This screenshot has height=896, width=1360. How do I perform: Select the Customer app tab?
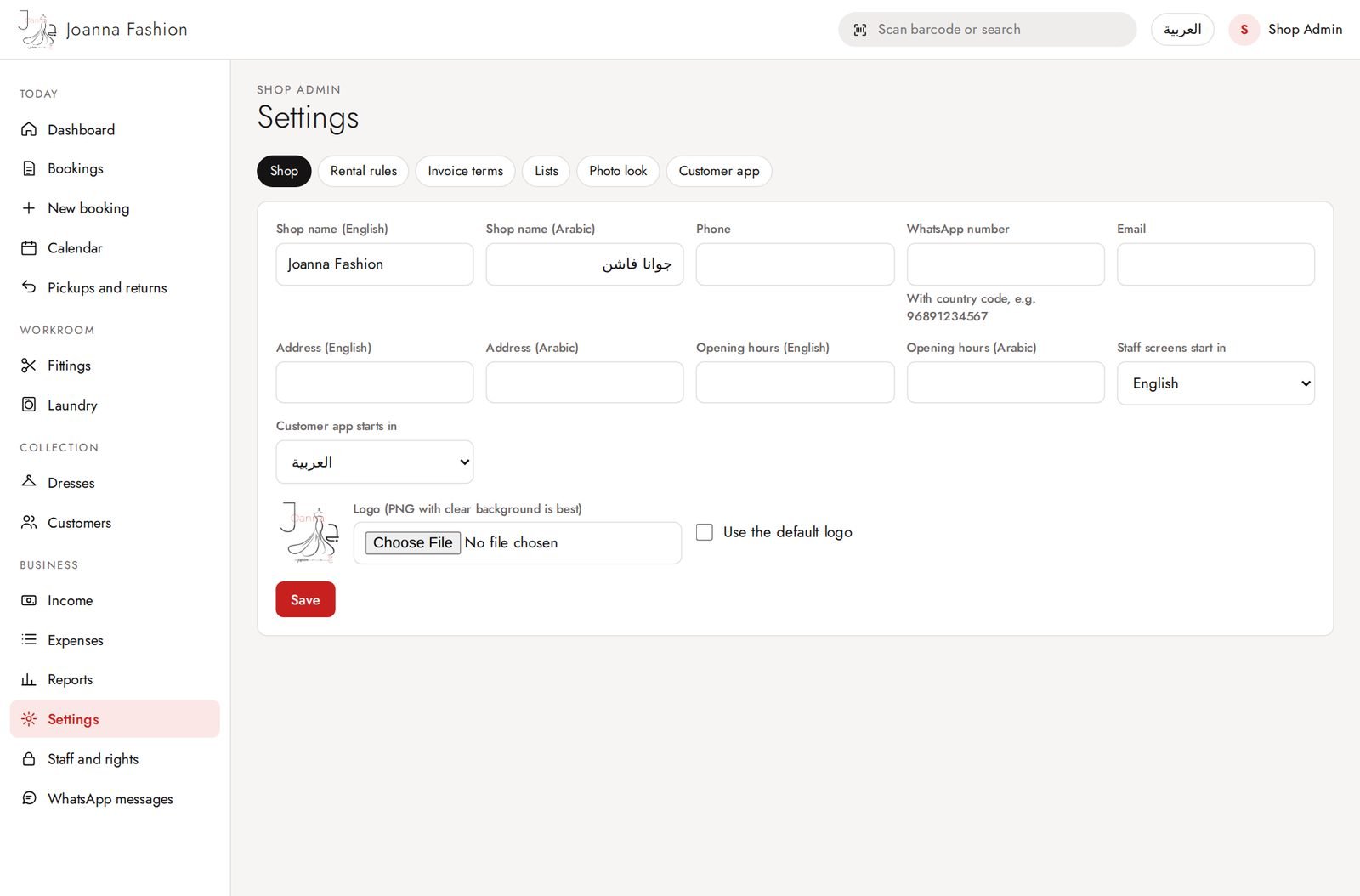(x=719, y=171)
